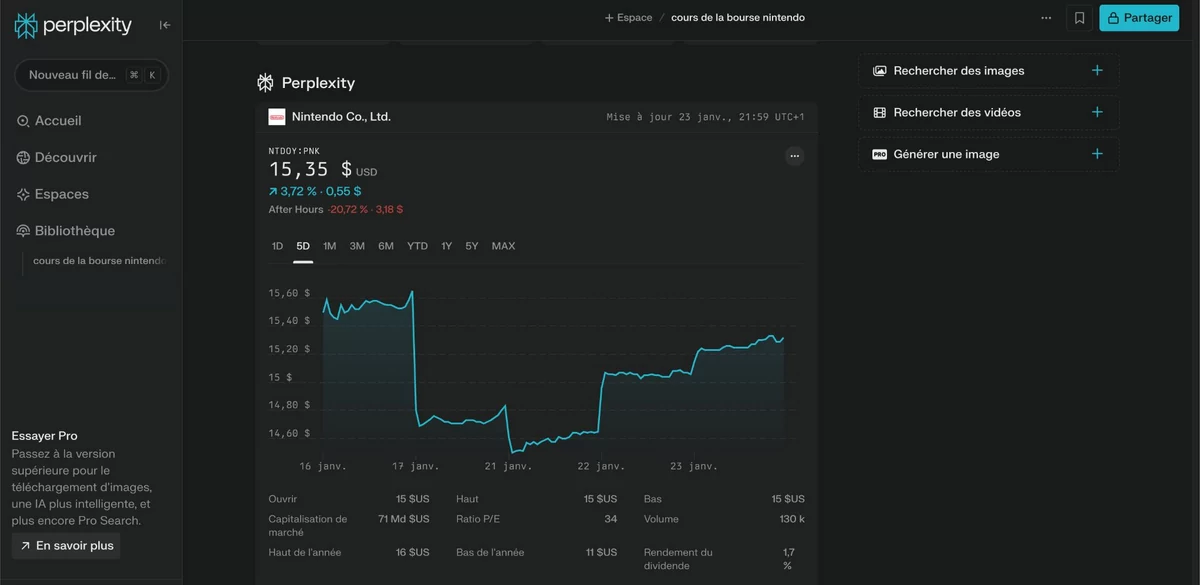The image size is (1200, 585).
Task: Click the Espaces sparkle icon
Action: click(23, 194)
